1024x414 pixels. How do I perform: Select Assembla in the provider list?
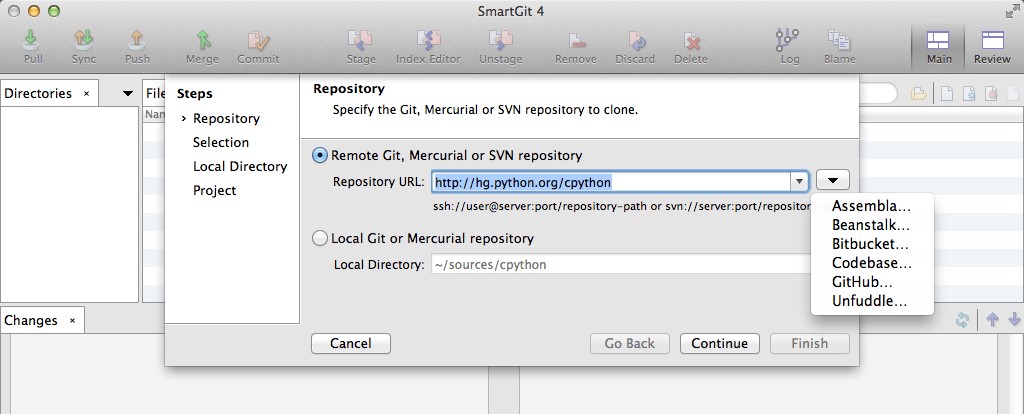(x=871, y=206)
